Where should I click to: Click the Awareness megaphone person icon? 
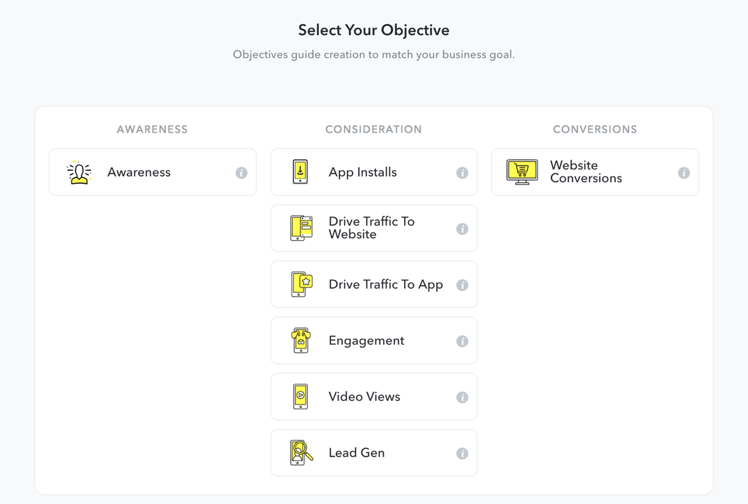point(79,172)
